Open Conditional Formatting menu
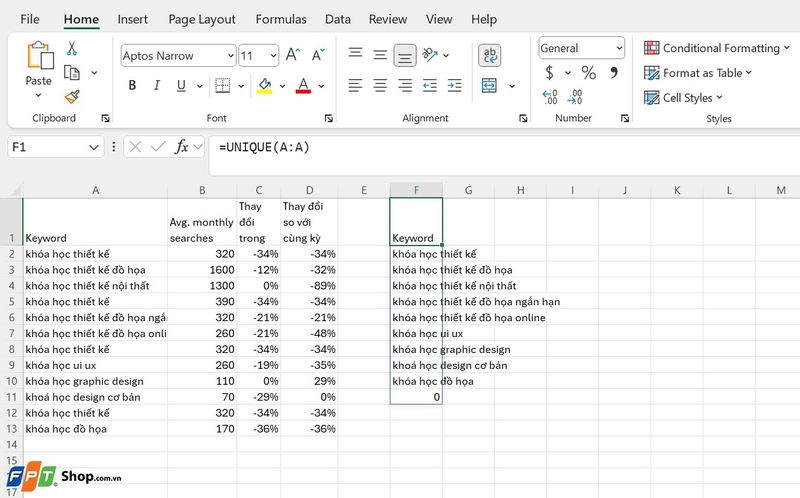The height and width of the screenshot is (498, 800). point(717,48)
